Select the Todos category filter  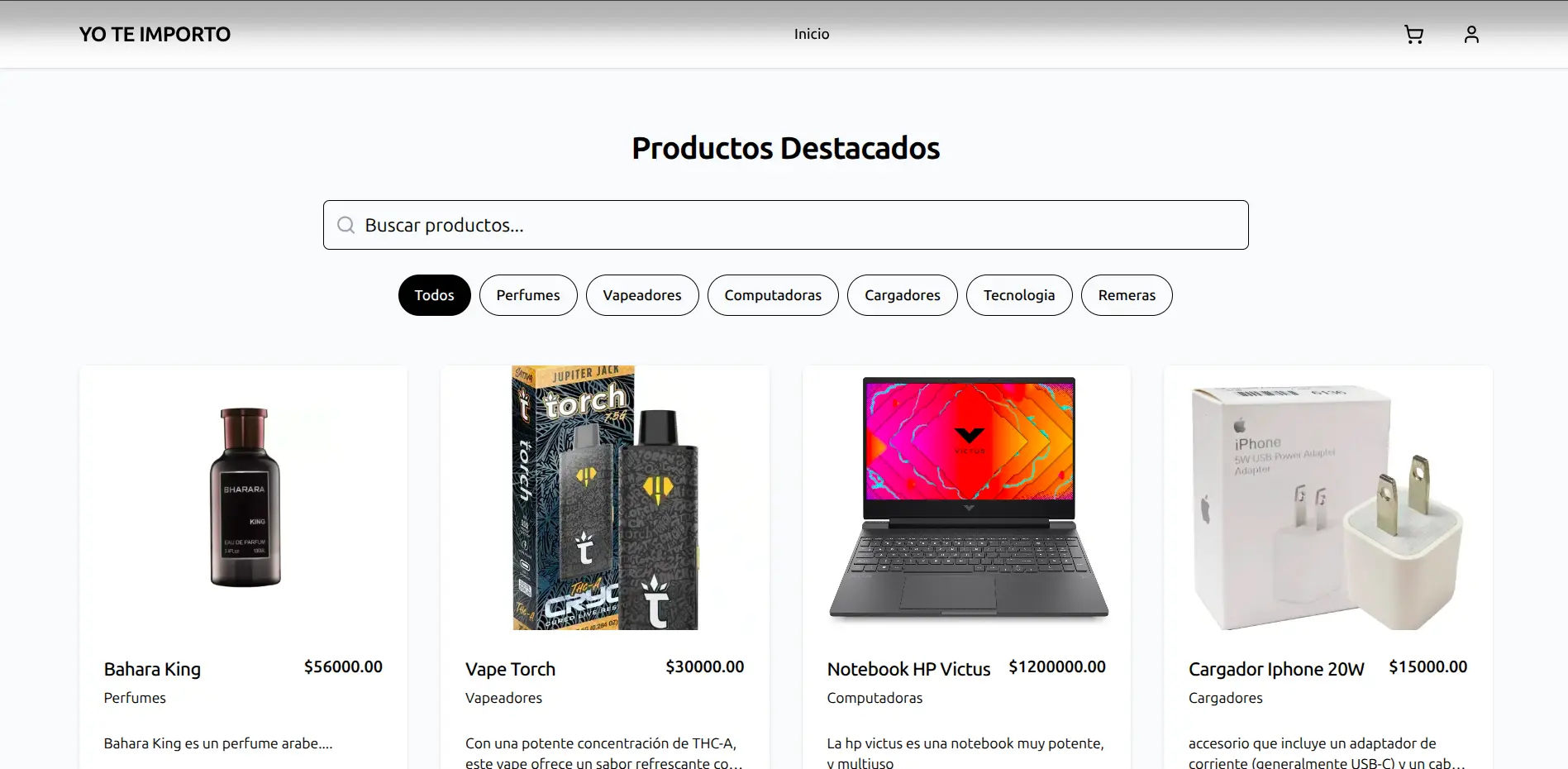434,295
